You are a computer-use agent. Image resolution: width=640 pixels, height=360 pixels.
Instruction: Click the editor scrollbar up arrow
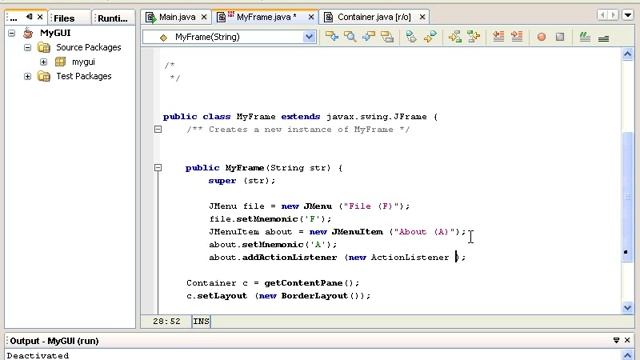pos(628,54)
